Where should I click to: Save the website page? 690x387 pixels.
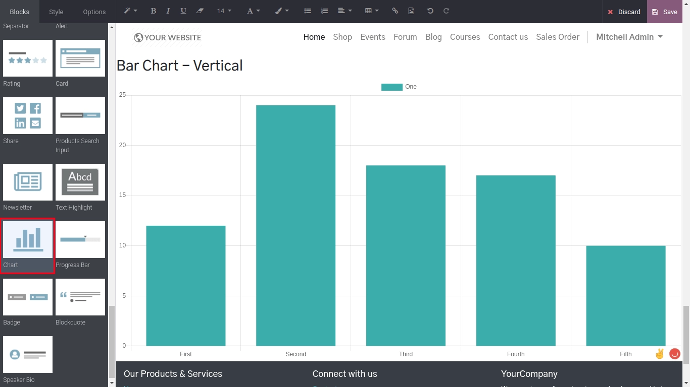click(664, 12)
